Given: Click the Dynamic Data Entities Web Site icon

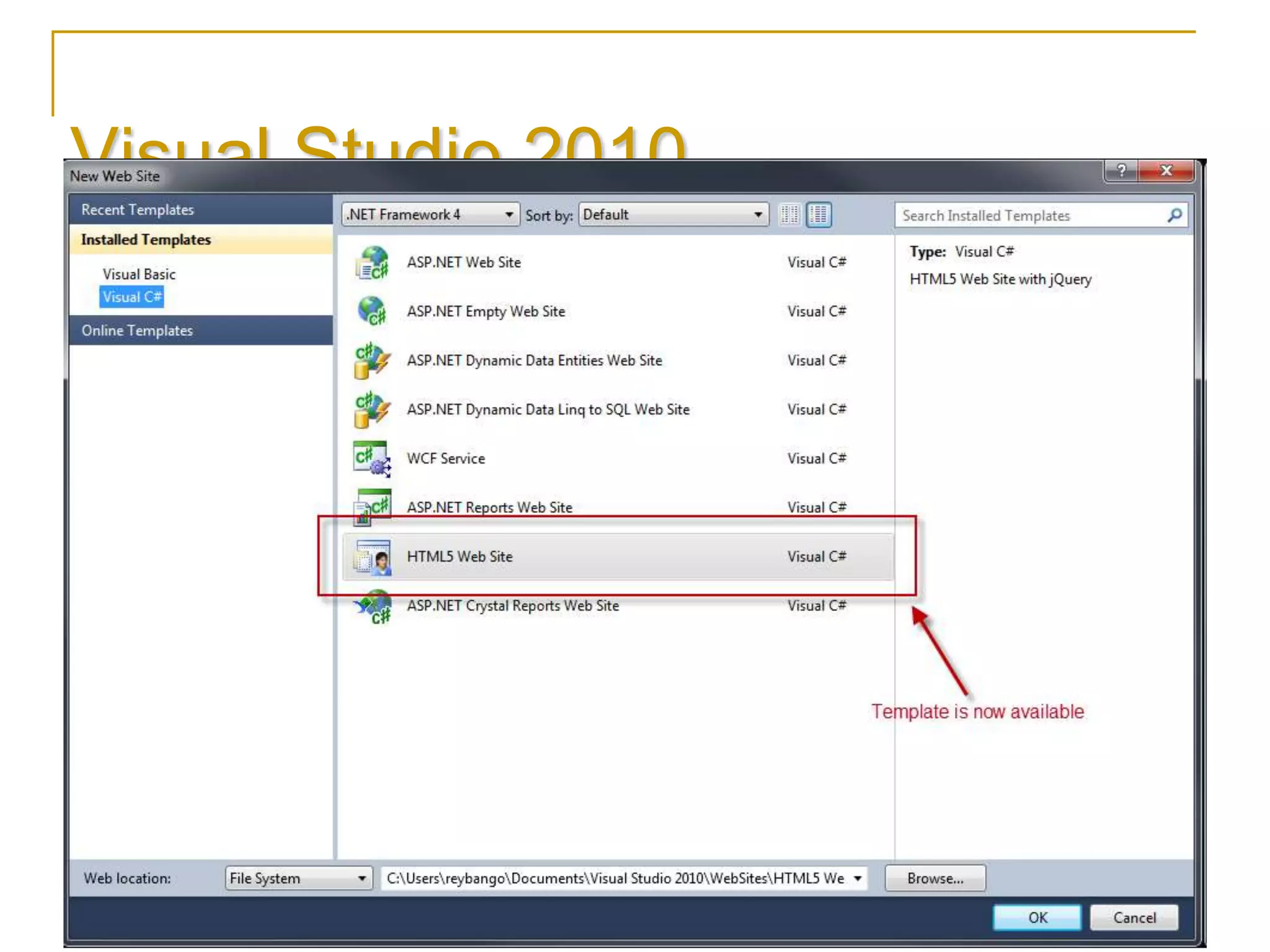Looking at the screenshot, I should tap(373, 361).
